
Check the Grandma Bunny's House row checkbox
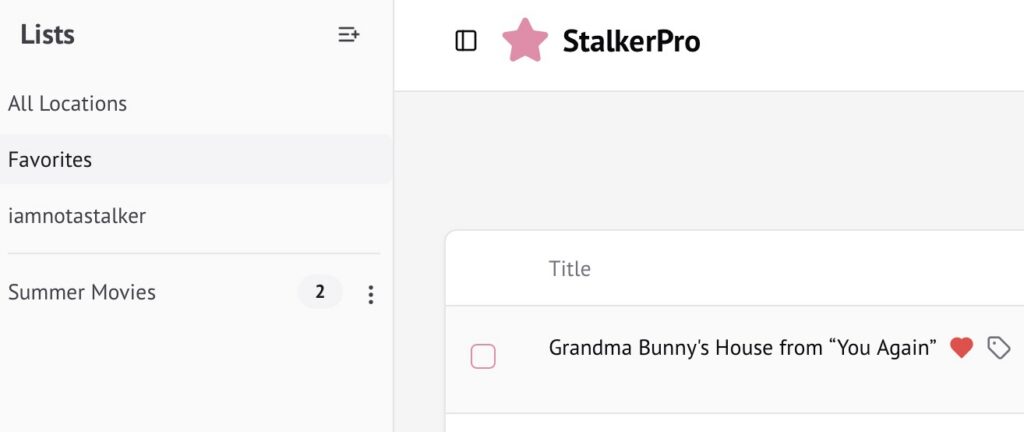[x=483, y=356]
